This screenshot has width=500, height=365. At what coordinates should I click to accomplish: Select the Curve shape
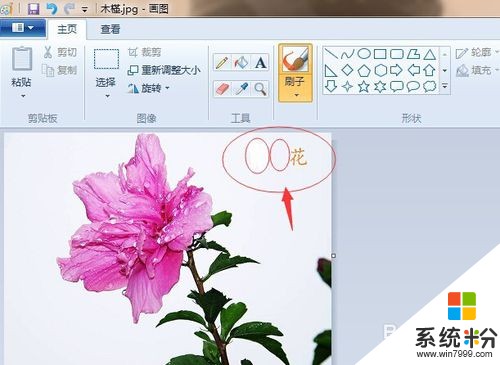point(347,54)
